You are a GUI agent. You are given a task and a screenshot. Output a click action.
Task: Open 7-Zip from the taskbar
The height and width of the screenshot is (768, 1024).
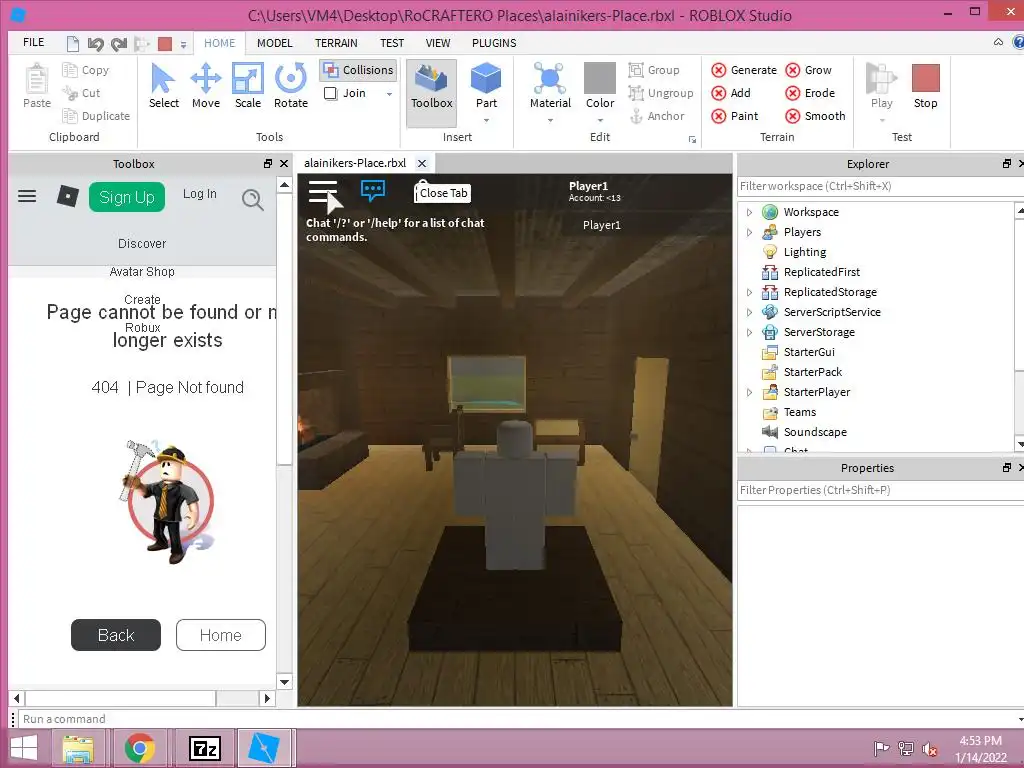[205, 748]
